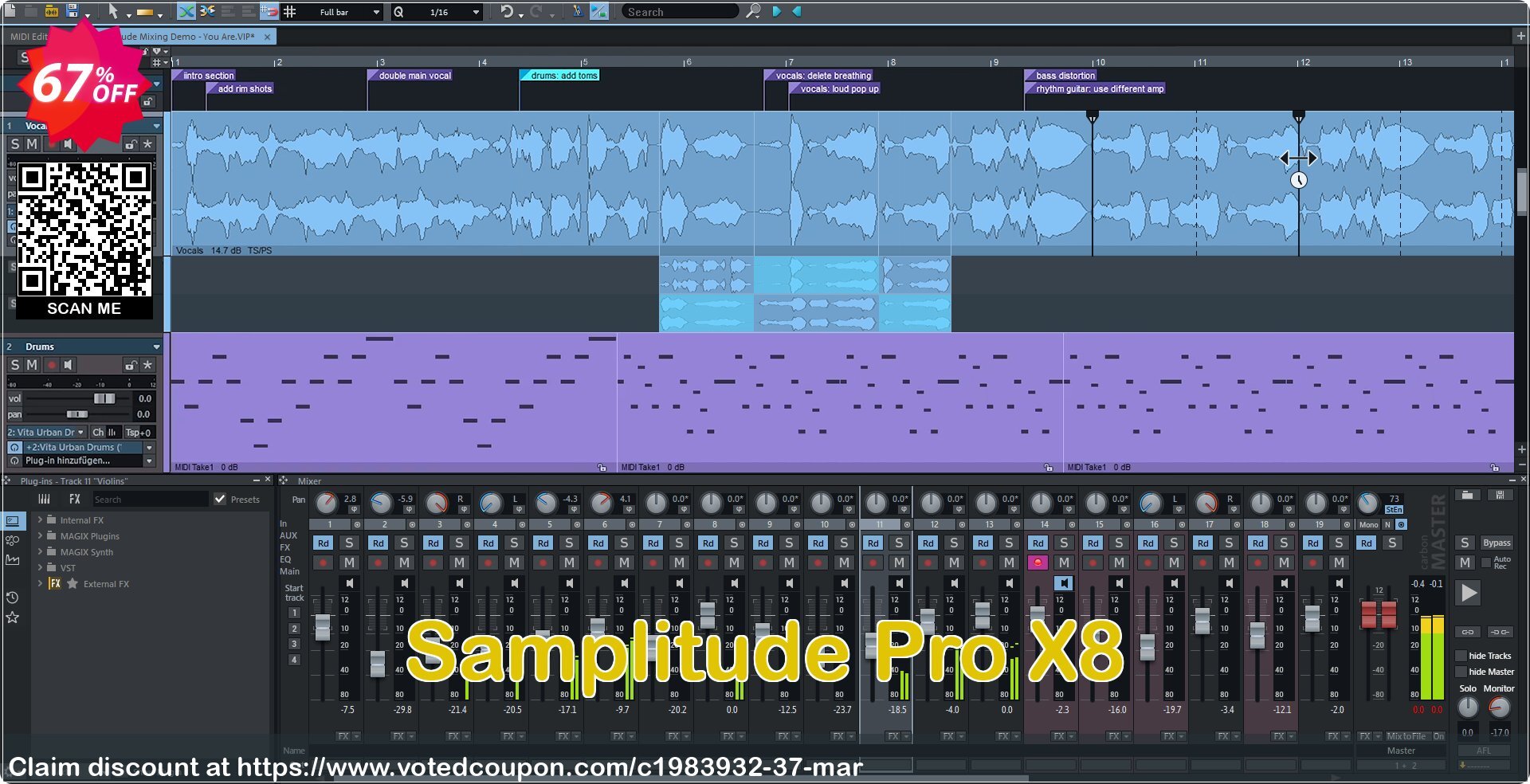
Task: Click the redo arrow icon
Action: 536,11
